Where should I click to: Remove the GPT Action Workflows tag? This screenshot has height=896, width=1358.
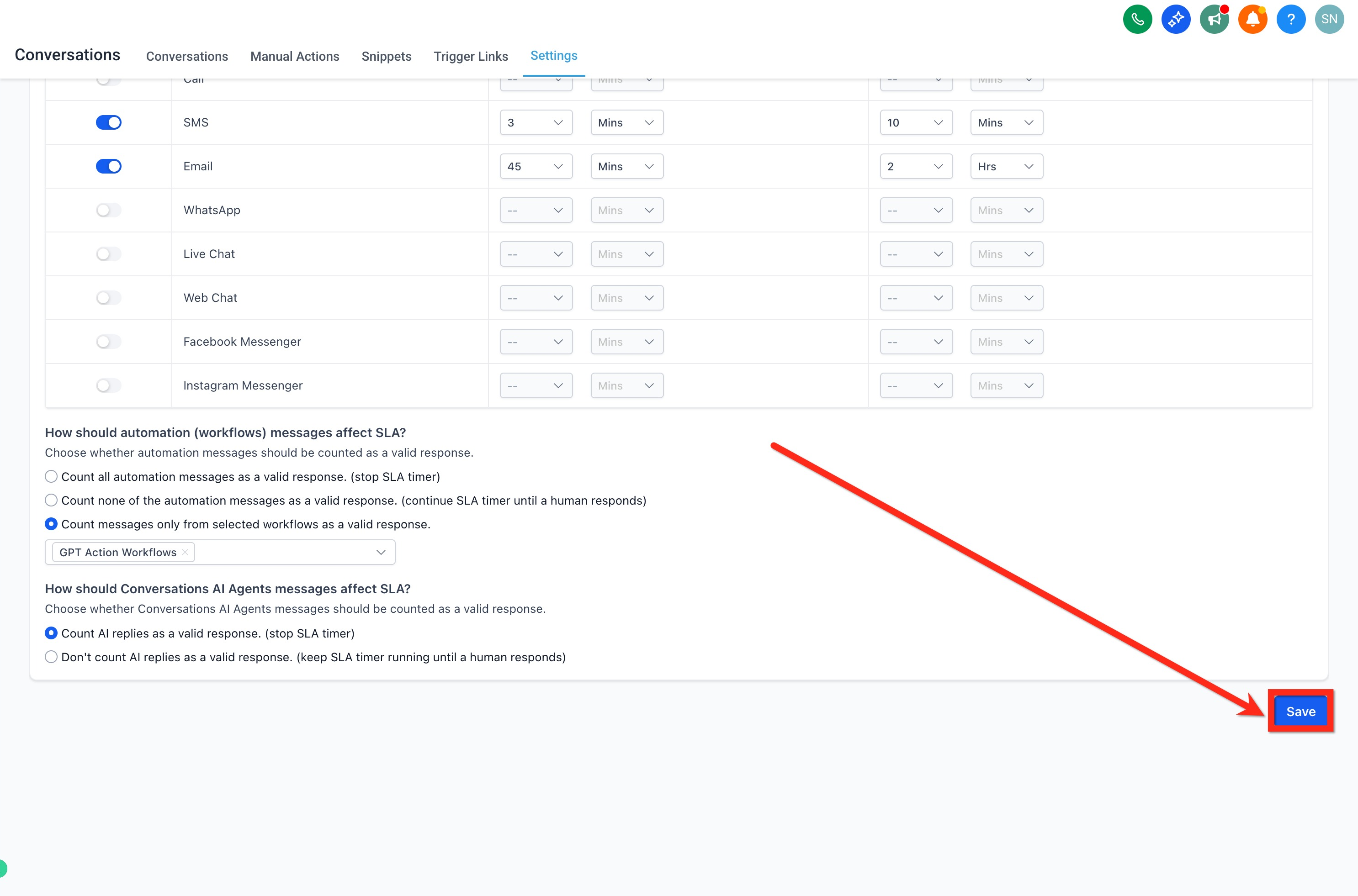coord(185,552)
